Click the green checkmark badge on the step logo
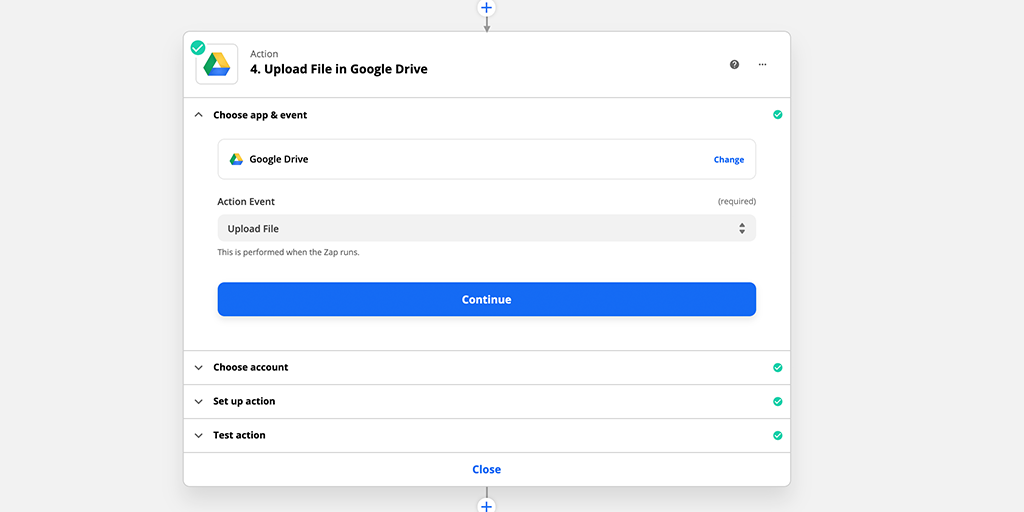Viewport: 1024px width, 512px height. tap(198, 47)
